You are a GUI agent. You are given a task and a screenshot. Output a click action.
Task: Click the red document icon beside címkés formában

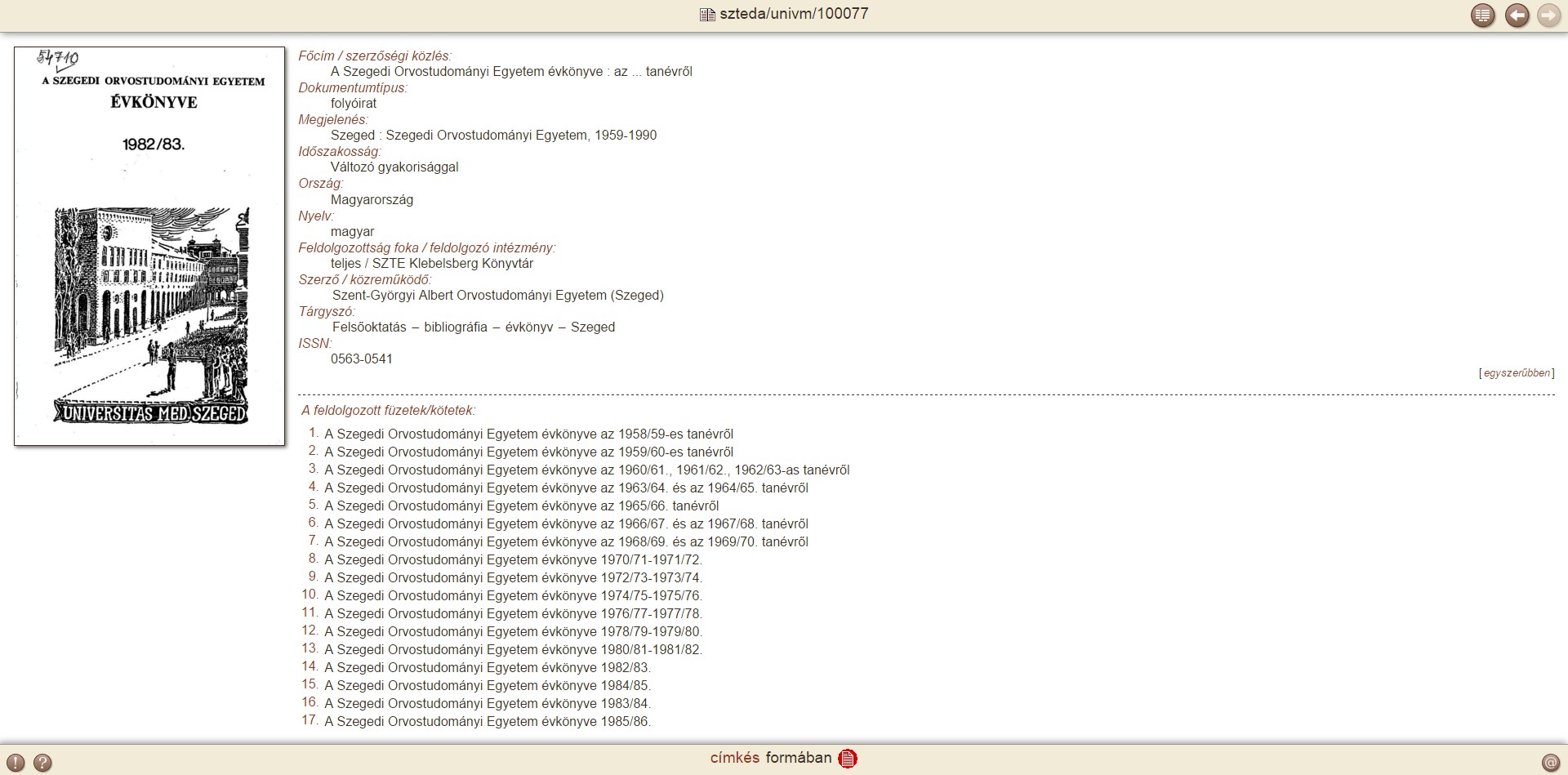(848, 759)
